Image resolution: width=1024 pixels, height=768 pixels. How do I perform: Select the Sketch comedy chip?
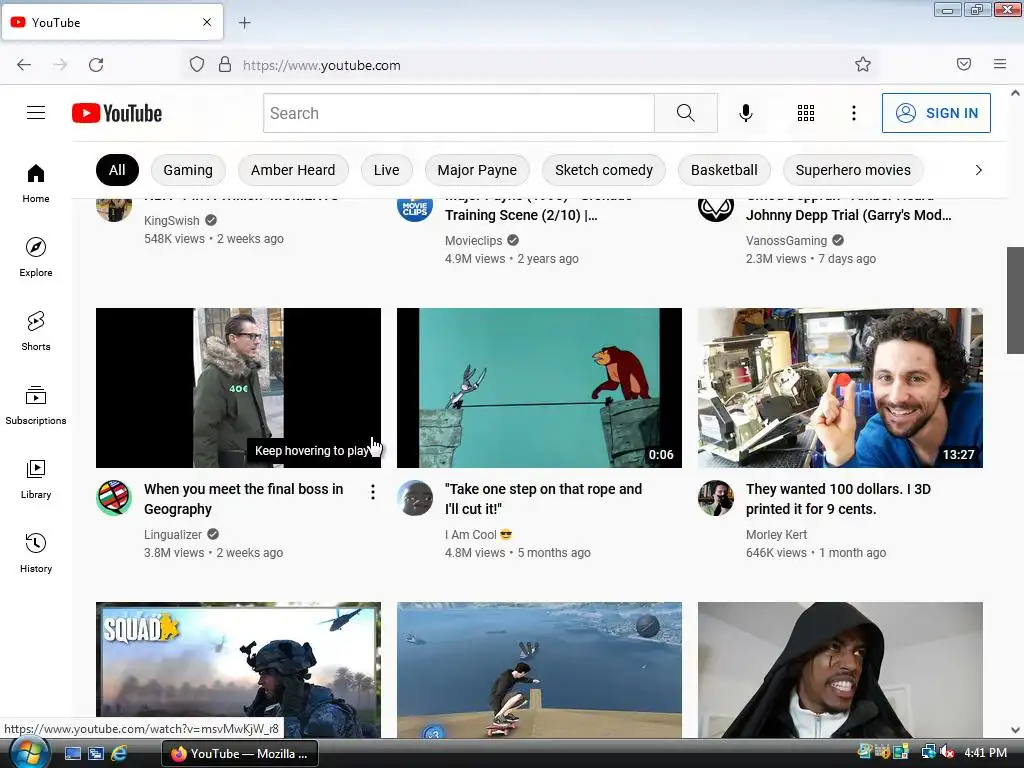tap(604, 170)
